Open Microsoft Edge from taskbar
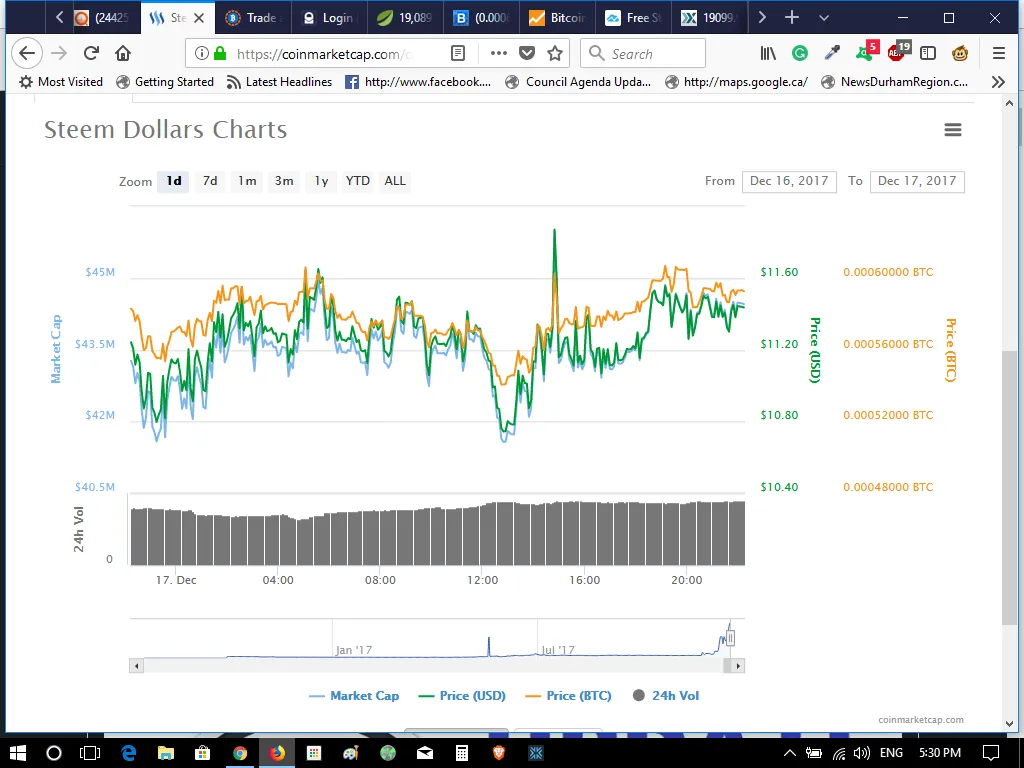This screenshot has width=1024, height=768. click(x=128, y=753)
